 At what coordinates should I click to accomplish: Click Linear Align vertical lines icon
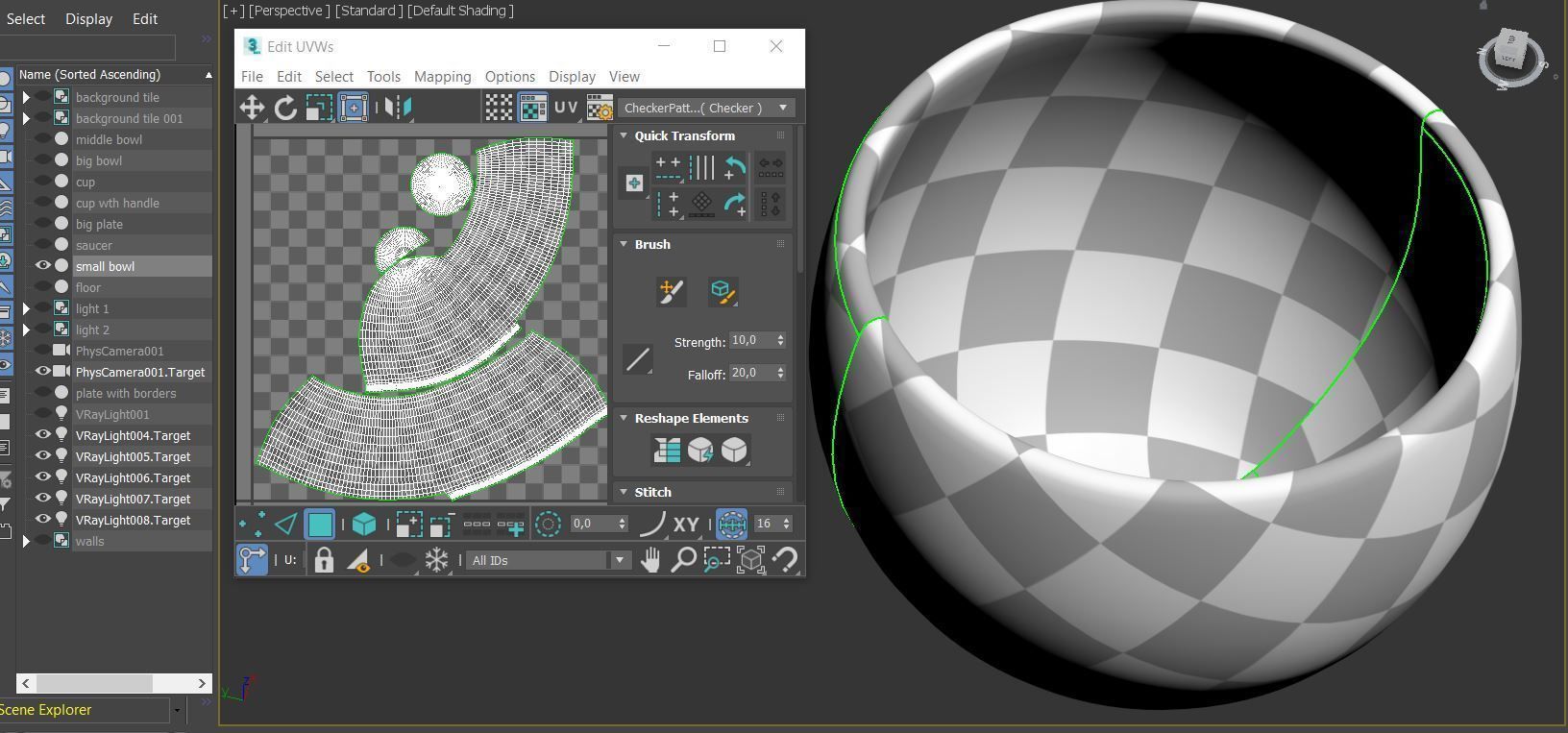pyautogui.click(x=702, y=168)
